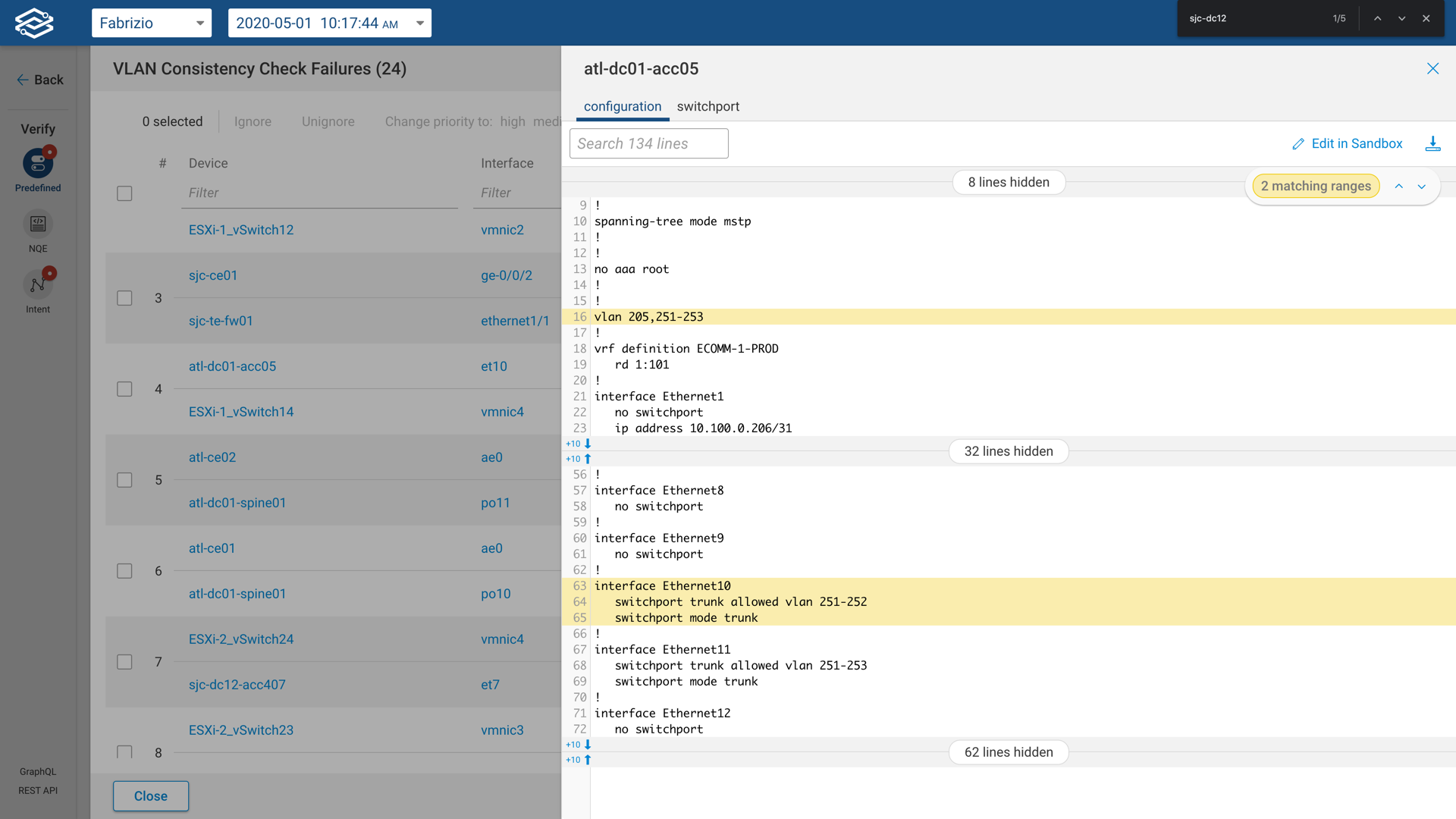Click the Close button below the failures list

pos(150,795)
